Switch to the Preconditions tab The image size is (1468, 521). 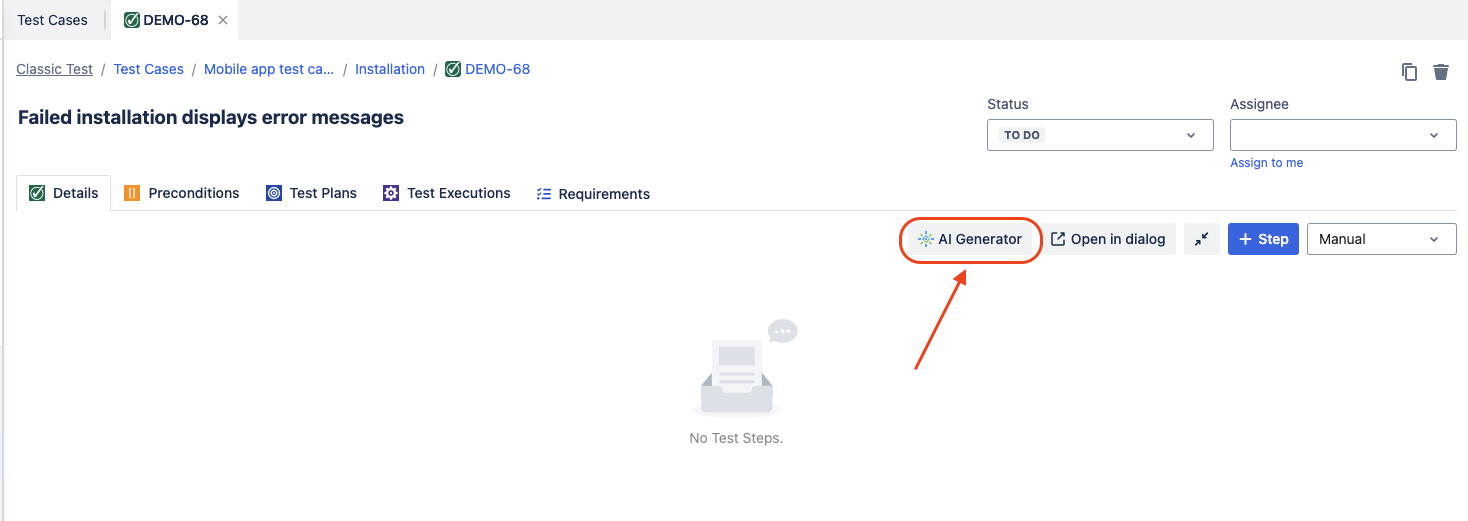(x=182, y=193)
